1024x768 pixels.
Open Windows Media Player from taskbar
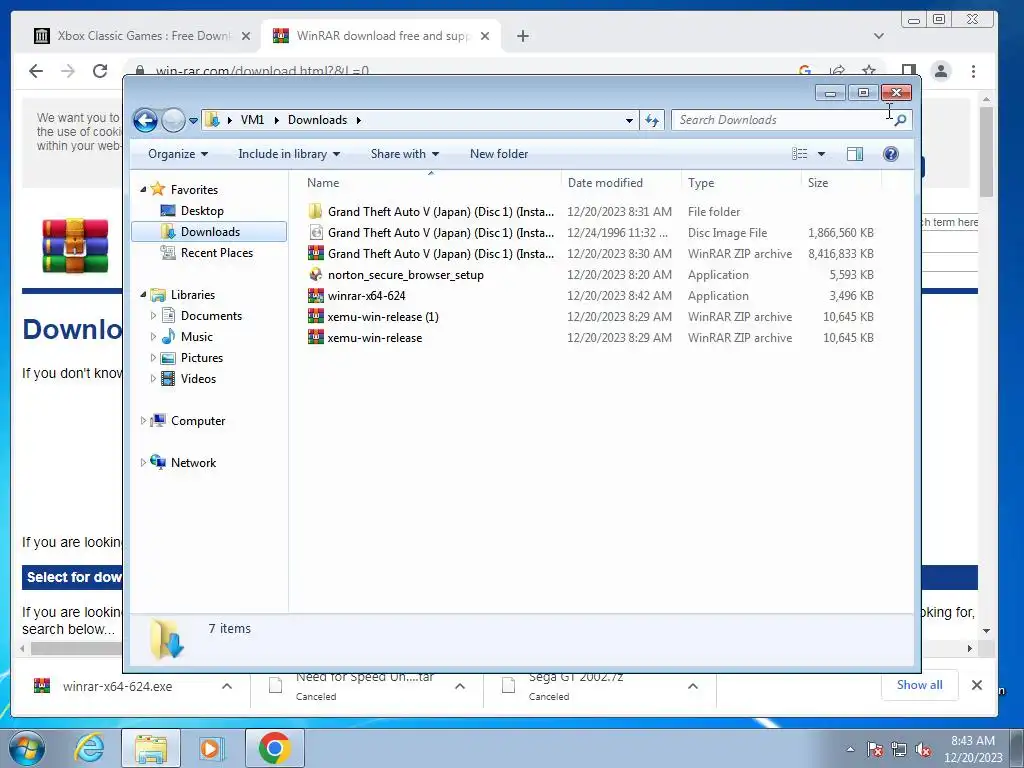click(x=212, y=748)
